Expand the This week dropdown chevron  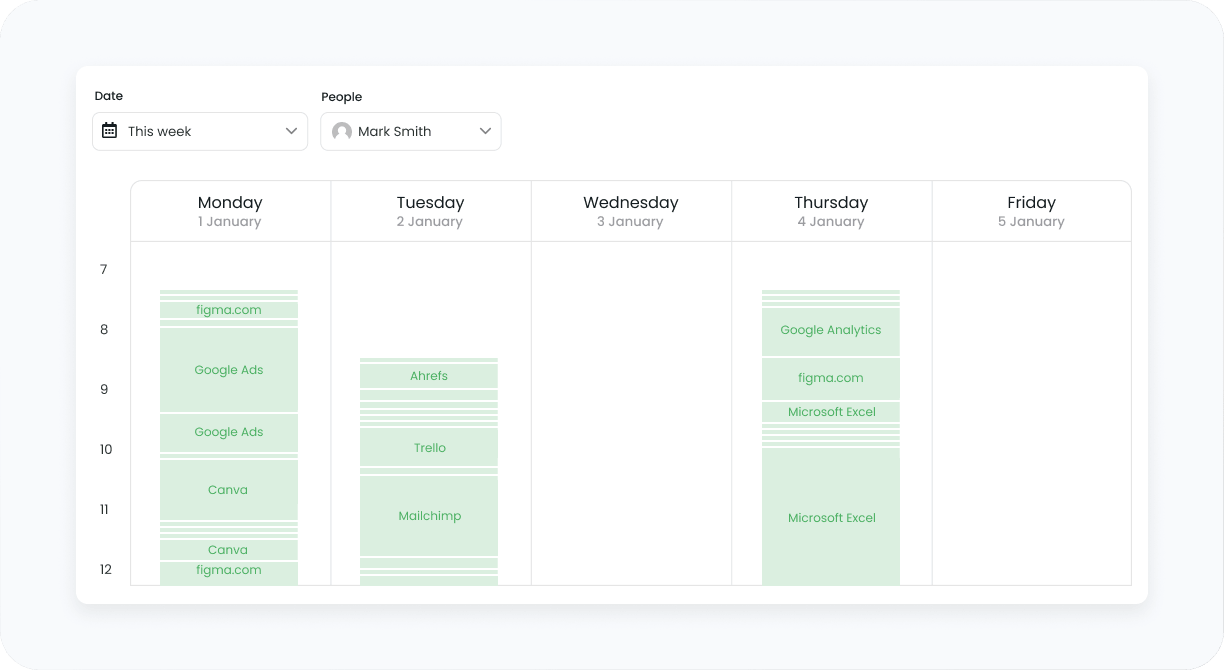click(291, 131)
